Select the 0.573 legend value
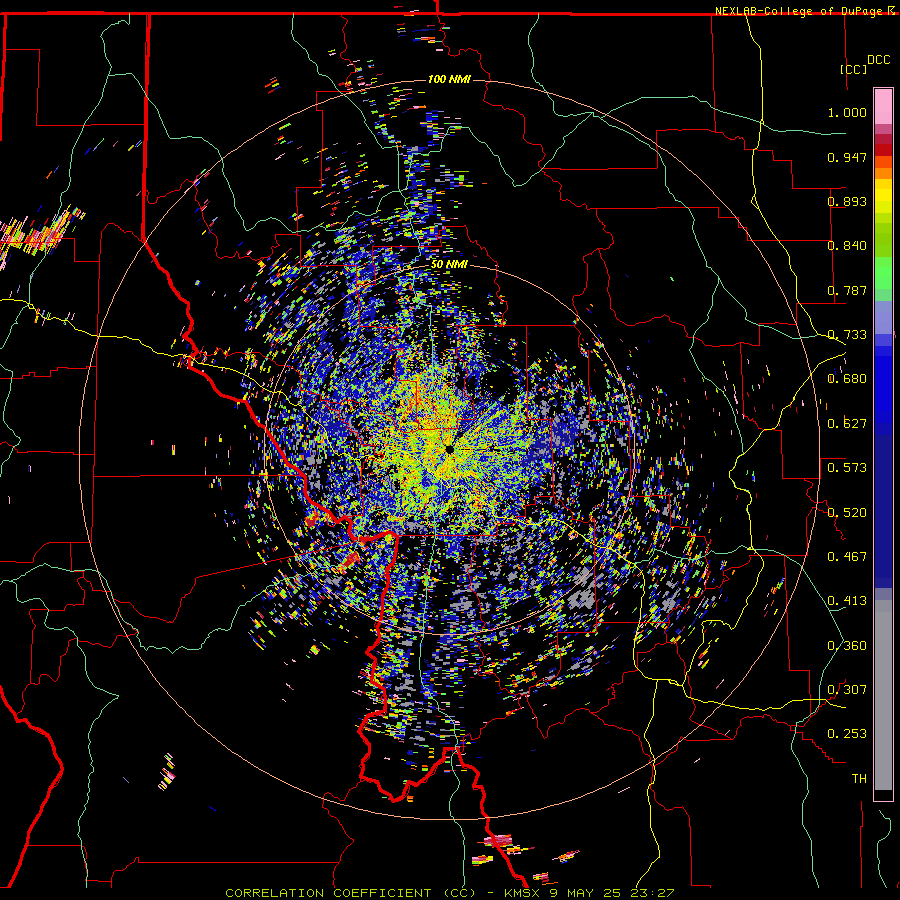Image resolution: width=900 pixels, height=900 pixels. pyautogui.click(x=847, y=468)
